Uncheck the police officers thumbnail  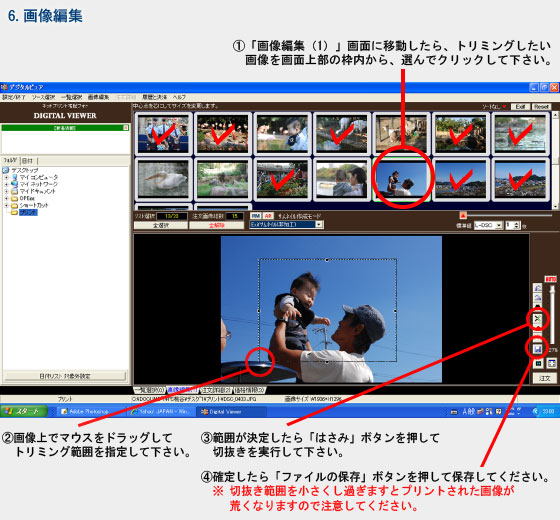click(x=164, y=134)
